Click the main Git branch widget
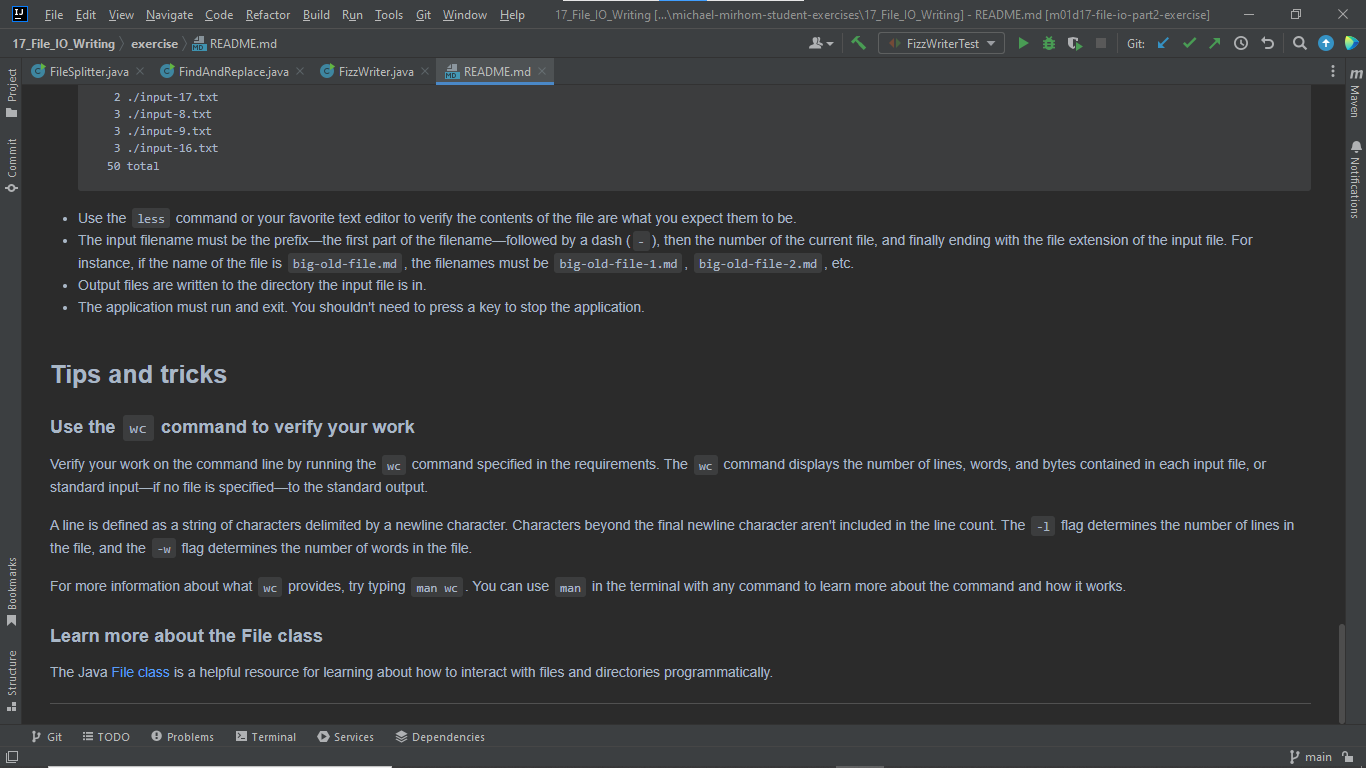The width and height of the screenshot is (1366, 768). tap(1310, 757)
